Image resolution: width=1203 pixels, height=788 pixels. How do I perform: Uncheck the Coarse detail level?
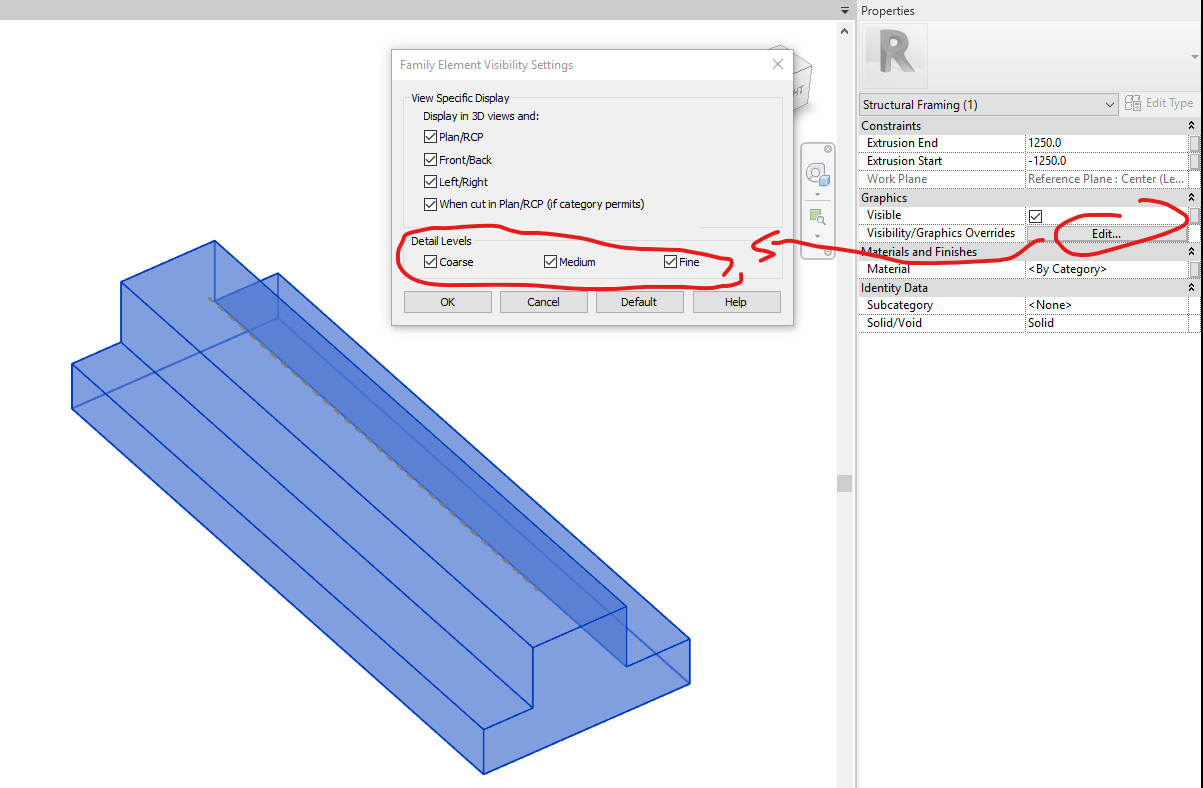[430, 261]
